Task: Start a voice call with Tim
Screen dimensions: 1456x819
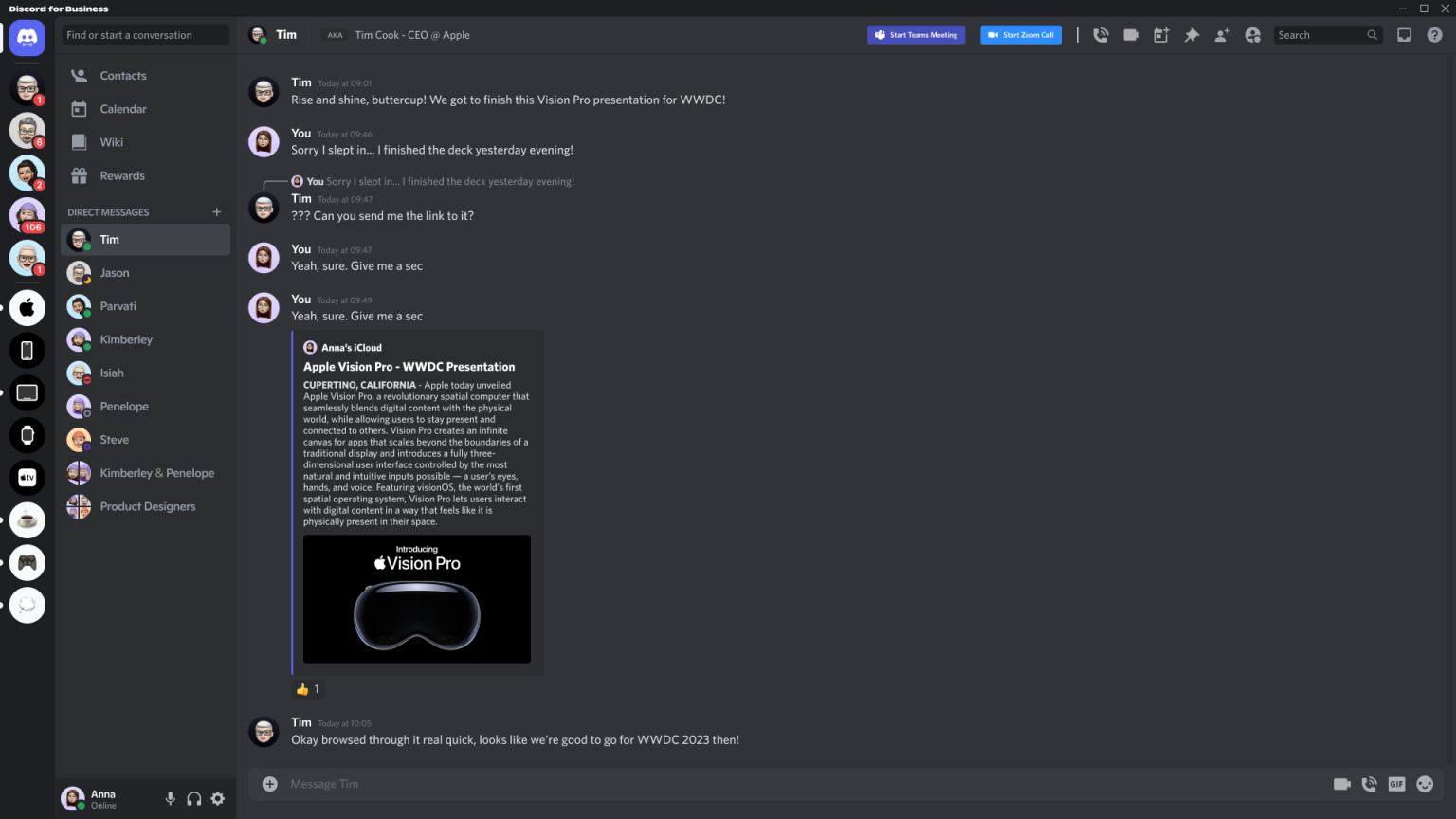Action: [1100, 34]
